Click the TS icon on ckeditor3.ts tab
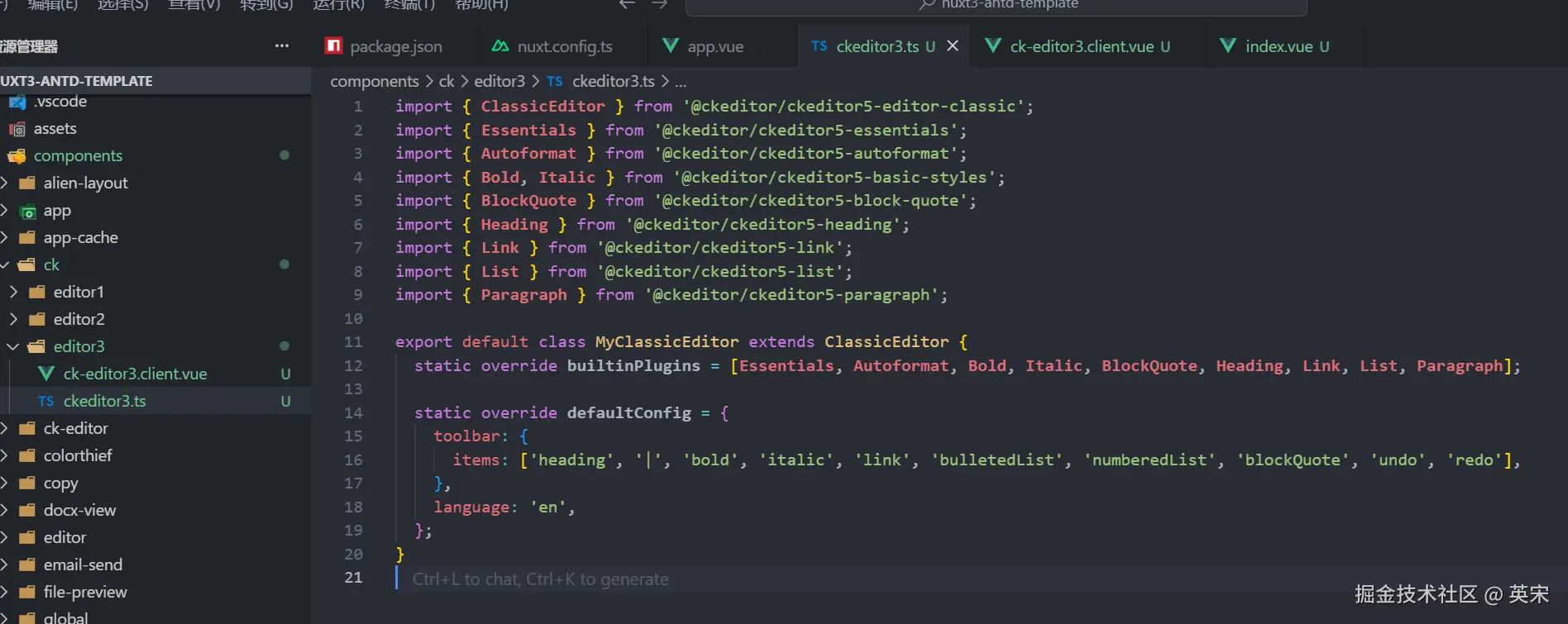 [819, 46]
